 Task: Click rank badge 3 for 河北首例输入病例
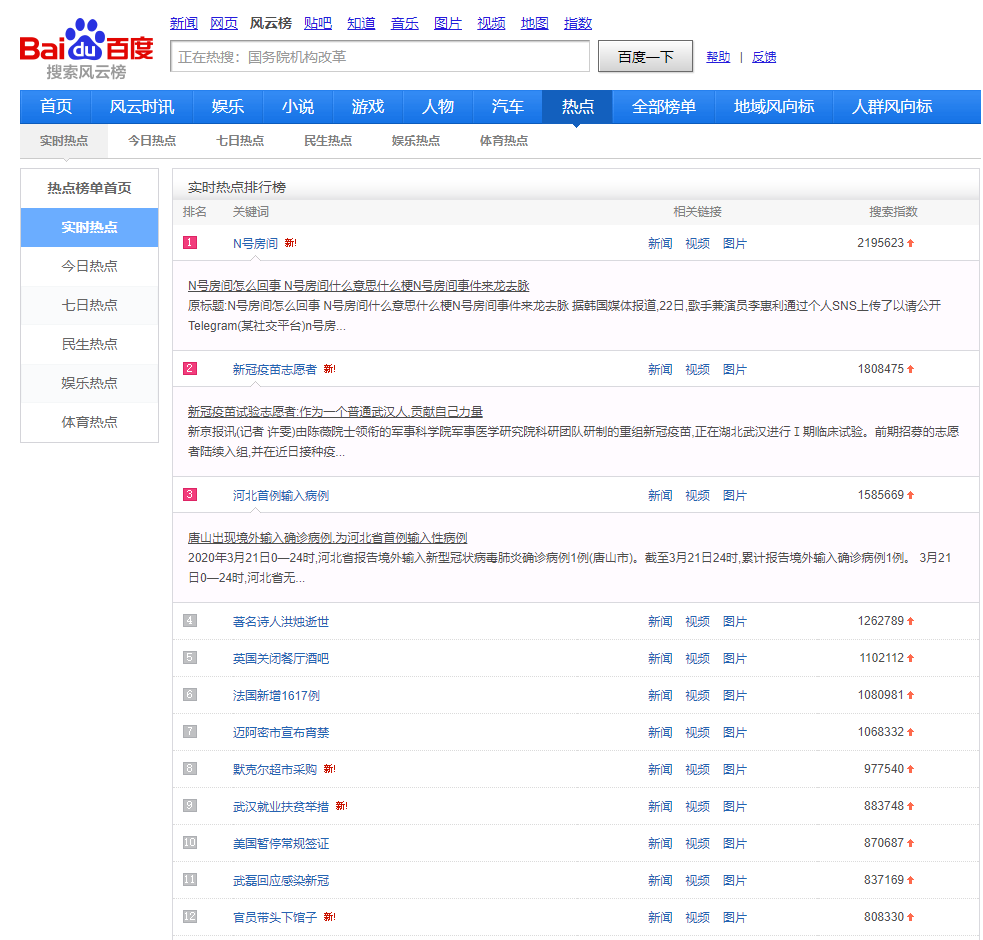[x=190, y=495]
